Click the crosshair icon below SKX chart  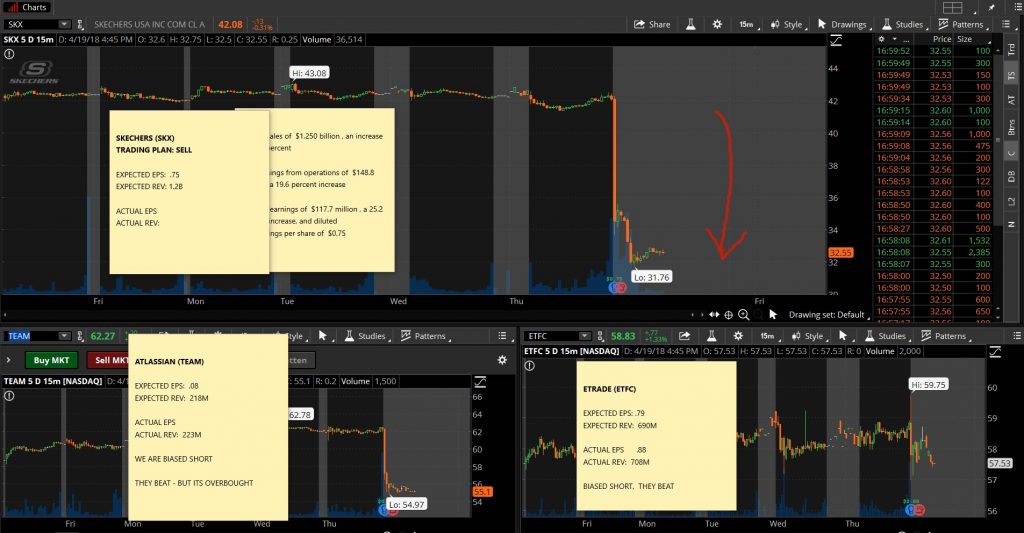tap(728, 315)
